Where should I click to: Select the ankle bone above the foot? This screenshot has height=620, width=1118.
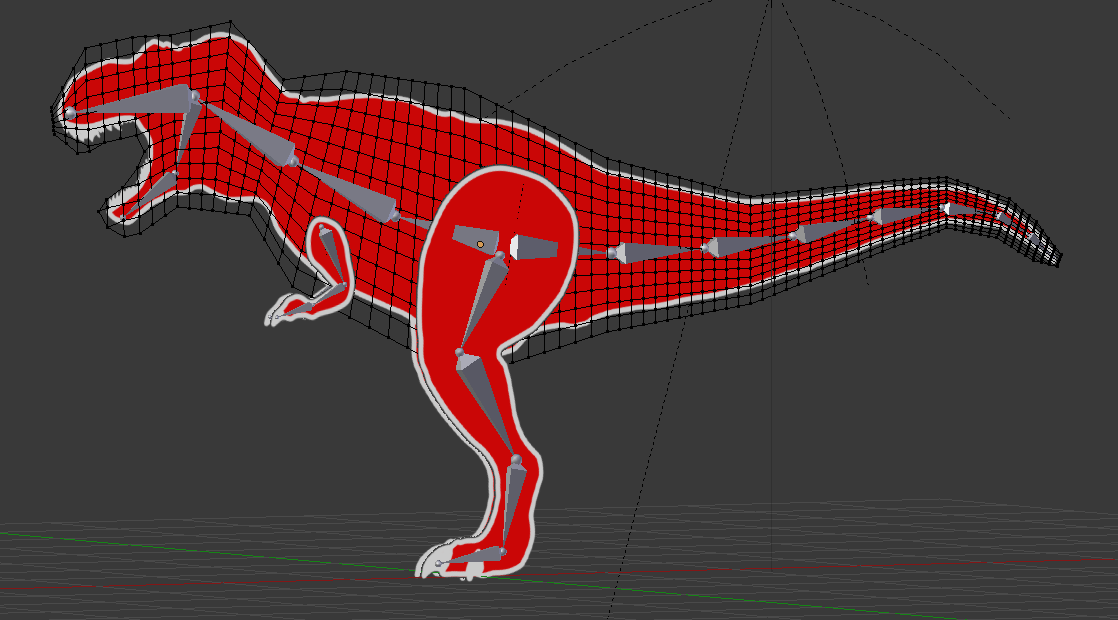[x=513, y=505]
